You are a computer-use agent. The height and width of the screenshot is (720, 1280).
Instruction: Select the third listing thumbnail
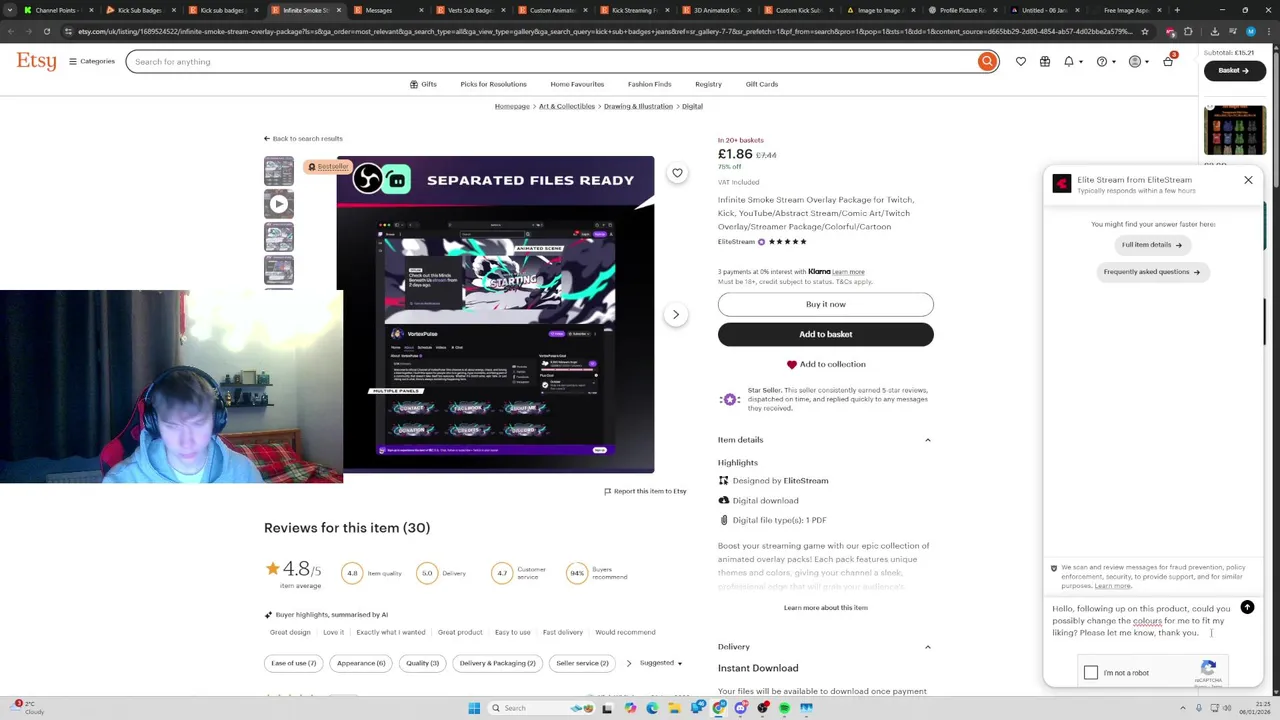pos(279,237)
